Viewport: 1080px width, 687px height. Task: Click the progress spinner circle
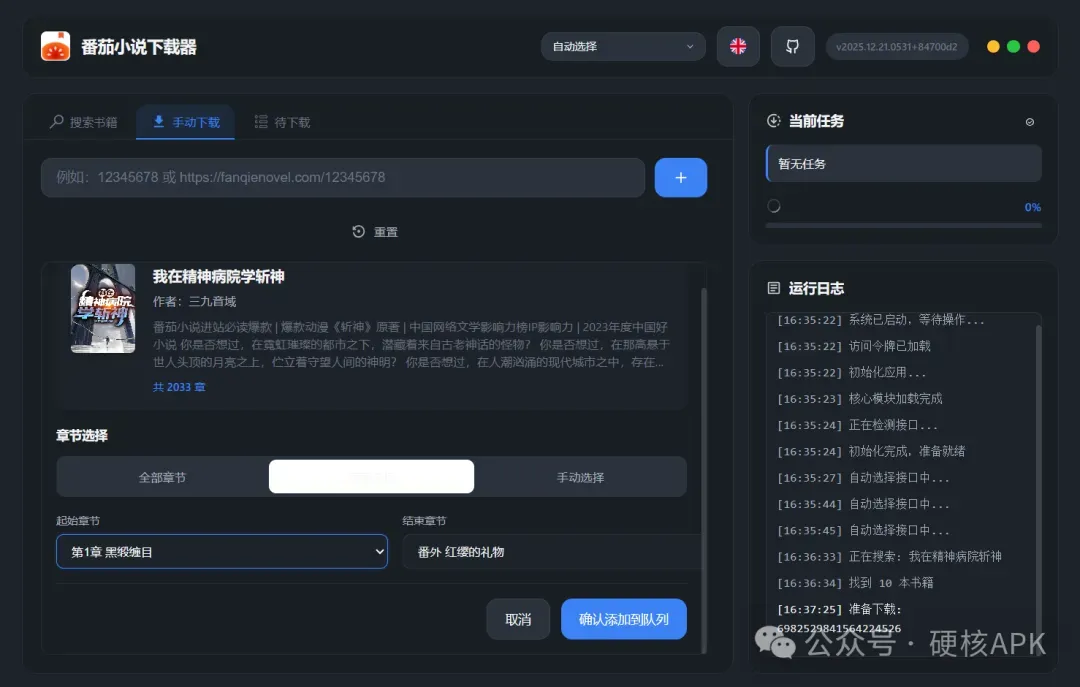(x=773, y=206)
